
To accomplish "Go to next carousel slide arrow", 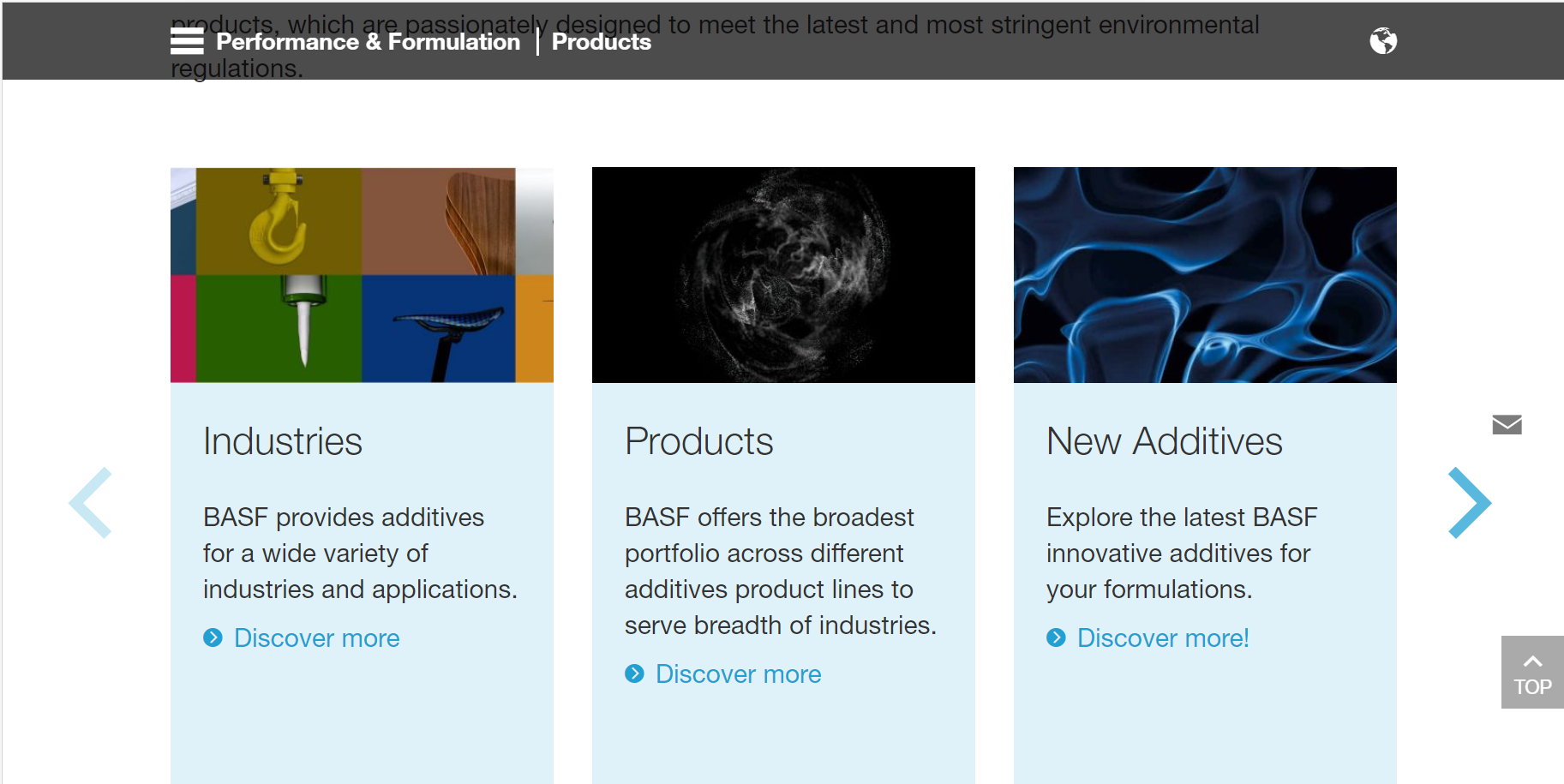I will 1470,503.
